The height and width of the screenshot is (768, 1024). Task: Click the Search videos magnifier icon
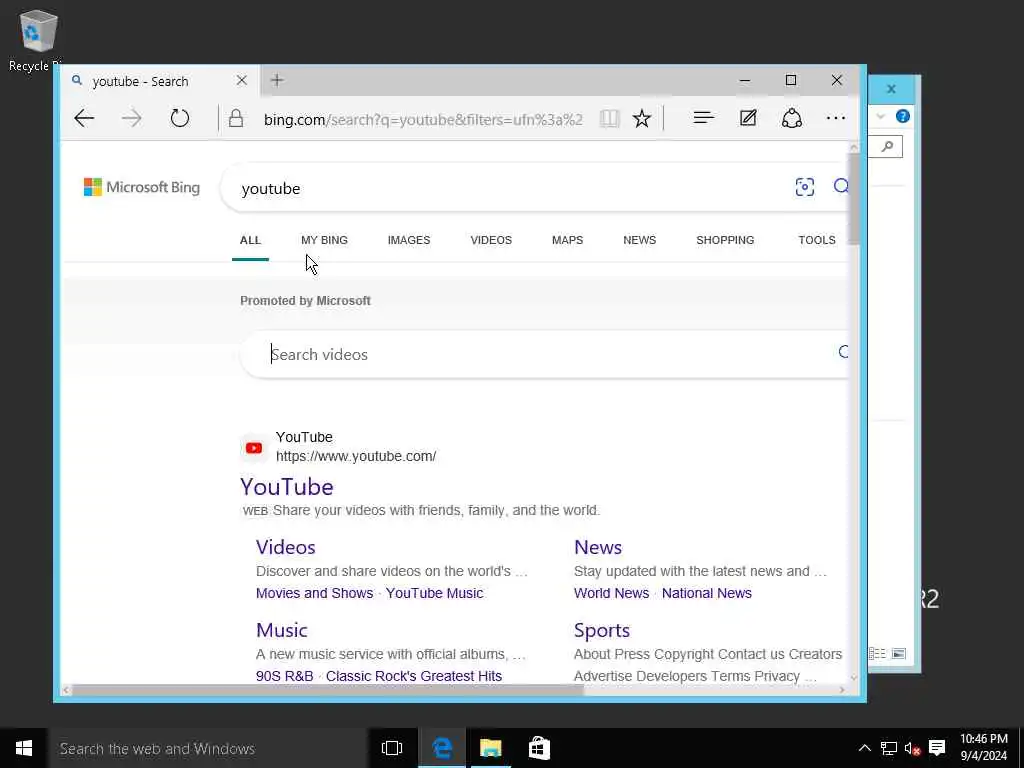pos(843,353)
